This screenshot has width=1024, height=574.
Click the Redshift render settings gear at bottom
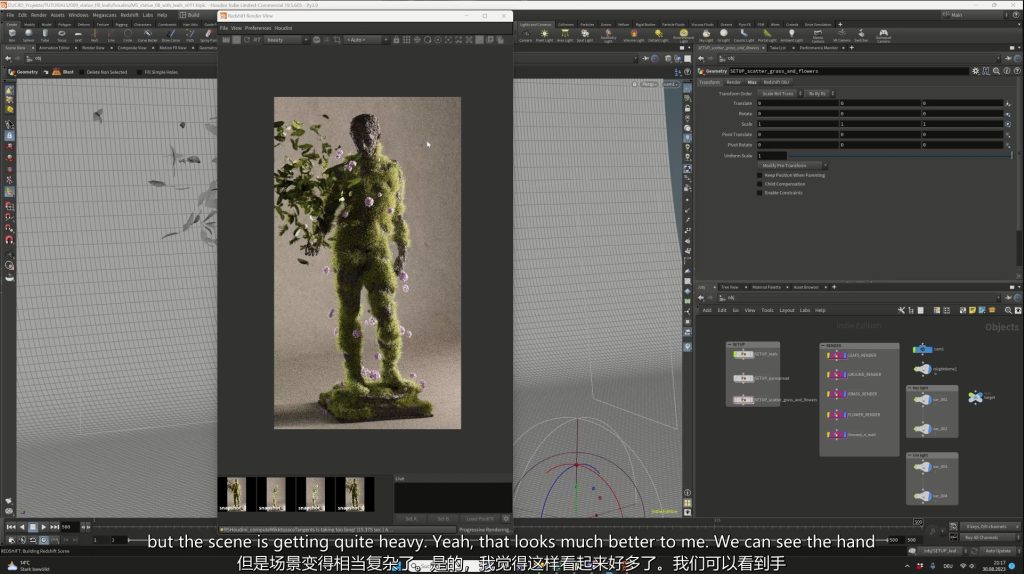pyautogui.click(x=505, y=518)
